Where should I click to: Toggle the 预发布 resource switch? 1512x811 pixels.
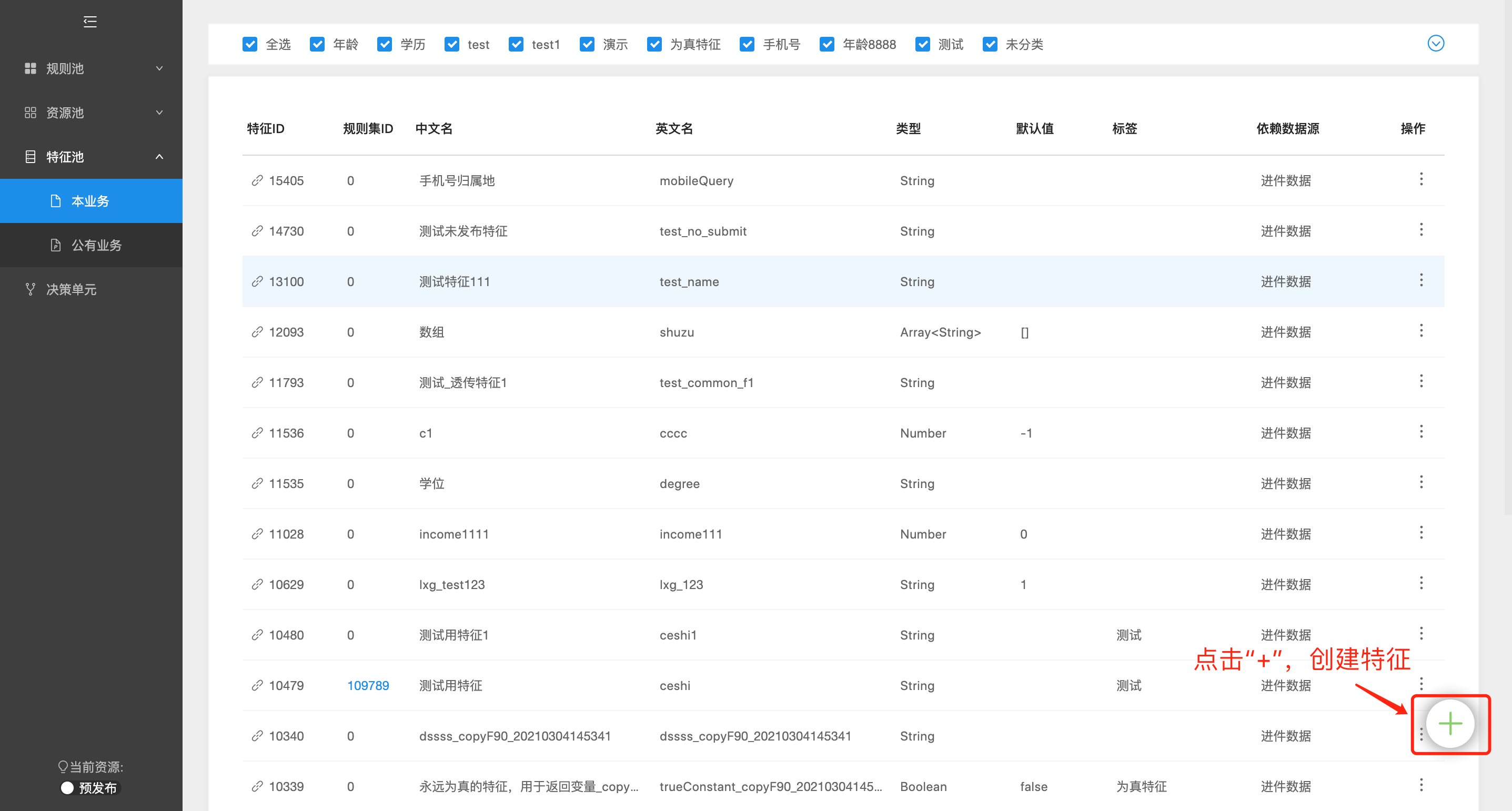[x=90, y=787]
